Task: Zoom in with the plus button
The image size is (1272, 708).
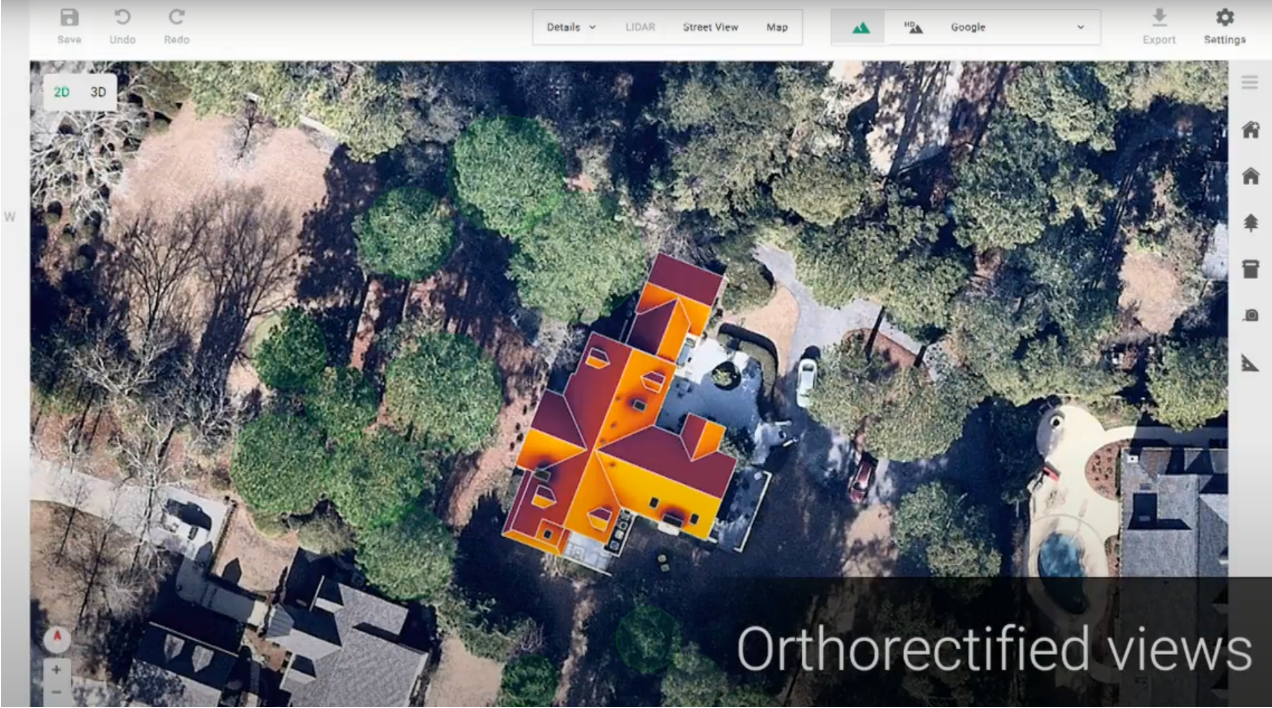Action: pos(56,669)
